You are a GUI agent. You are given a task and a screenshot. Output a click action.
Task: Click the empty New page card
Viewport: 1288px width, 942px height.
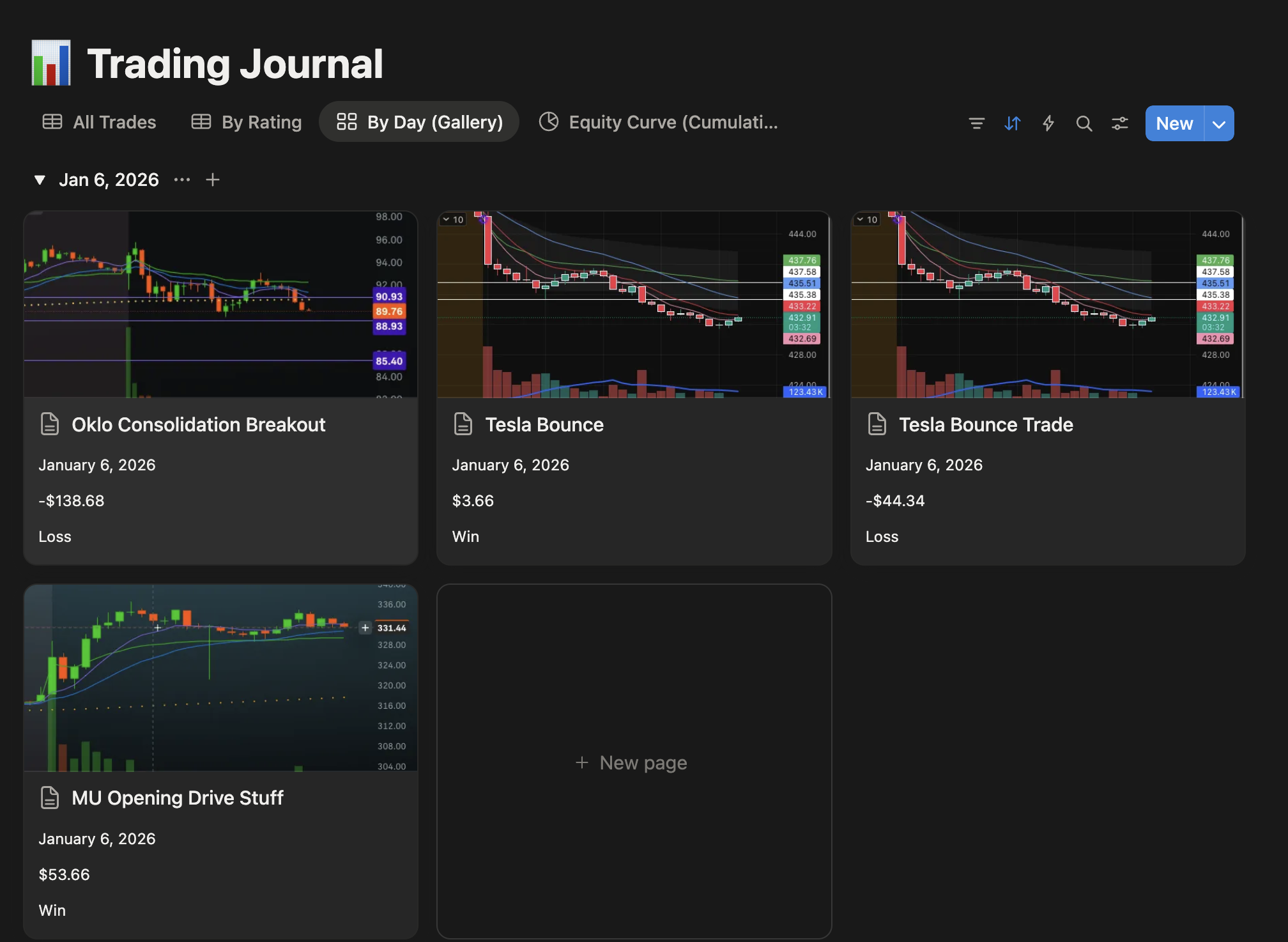tap(633, 762)
